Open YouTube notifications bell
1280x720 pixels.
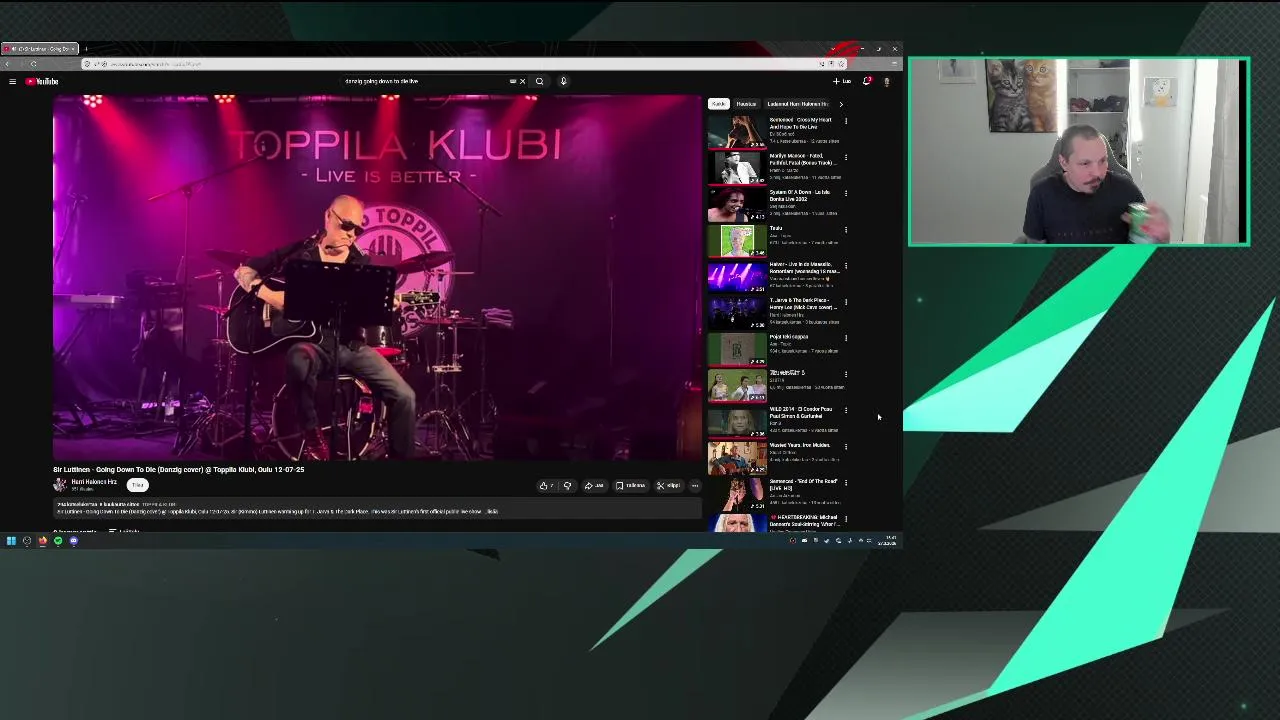[867, 81]
